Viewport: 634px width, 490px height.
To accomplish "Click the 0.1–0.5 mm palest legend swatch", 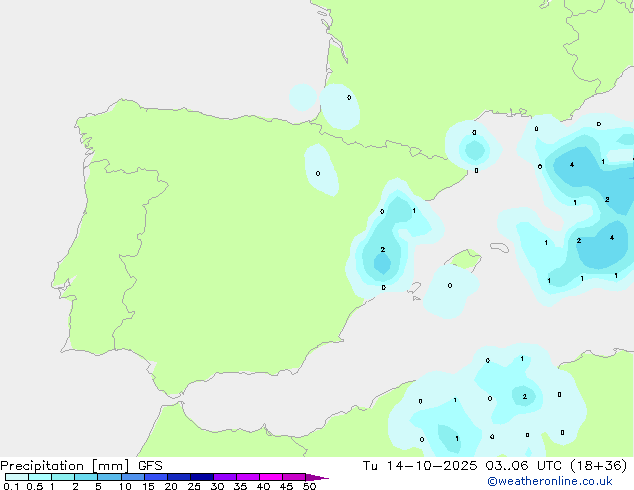I will pos(17,477).
